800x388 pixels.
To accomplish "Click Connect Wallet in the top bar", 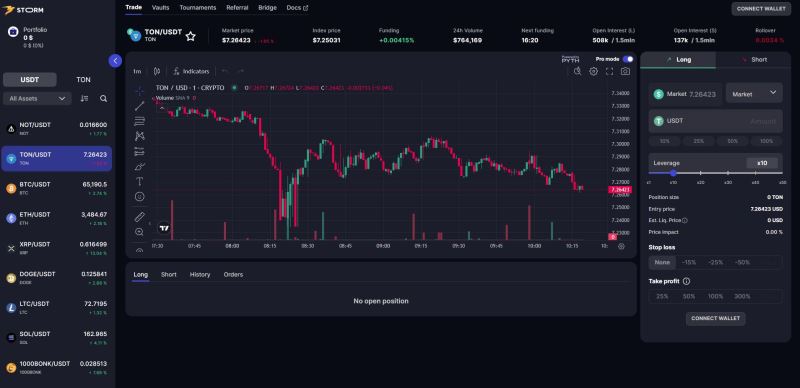I will point(761,9).
